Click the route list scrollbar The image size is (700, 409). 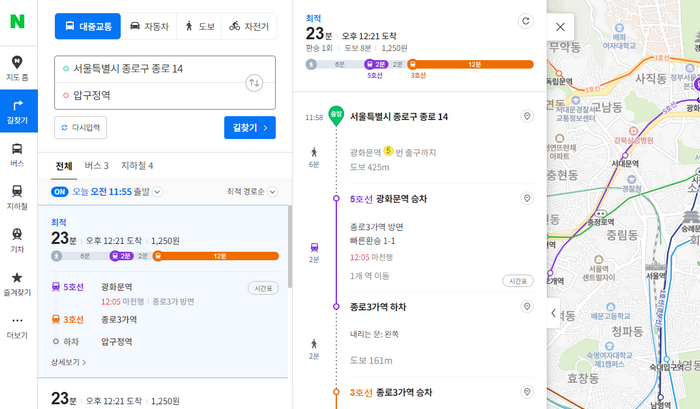290,246
